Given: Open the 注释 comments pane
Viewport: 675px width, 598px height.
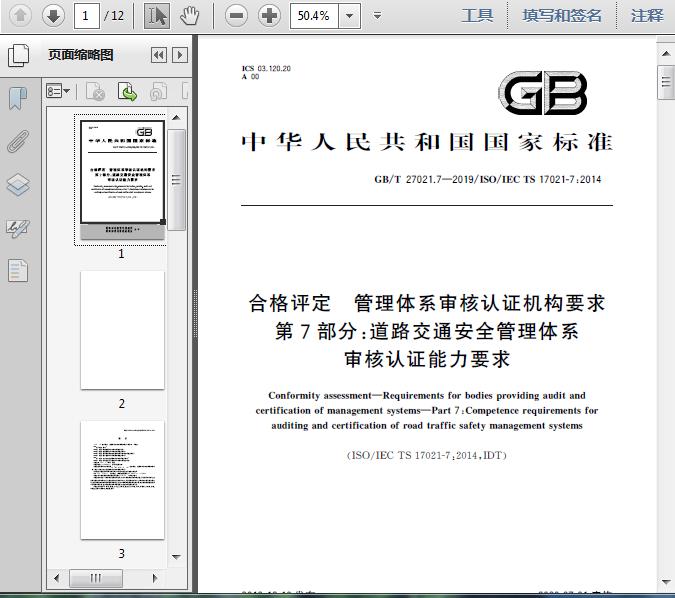Looking at the screenshot, I should 647,16.
